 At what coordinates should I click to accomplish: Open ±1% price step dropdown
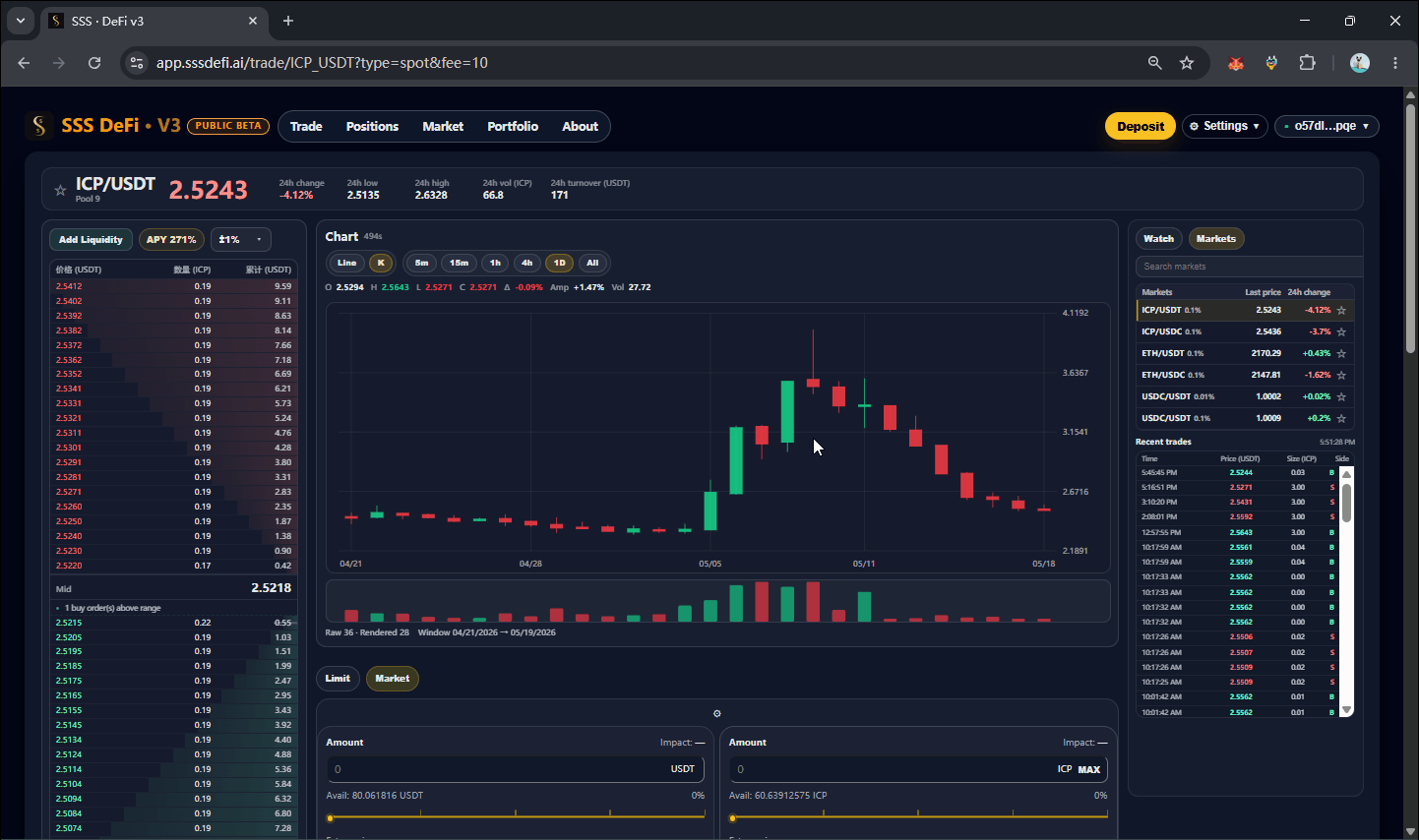click(x=240, y=240)
